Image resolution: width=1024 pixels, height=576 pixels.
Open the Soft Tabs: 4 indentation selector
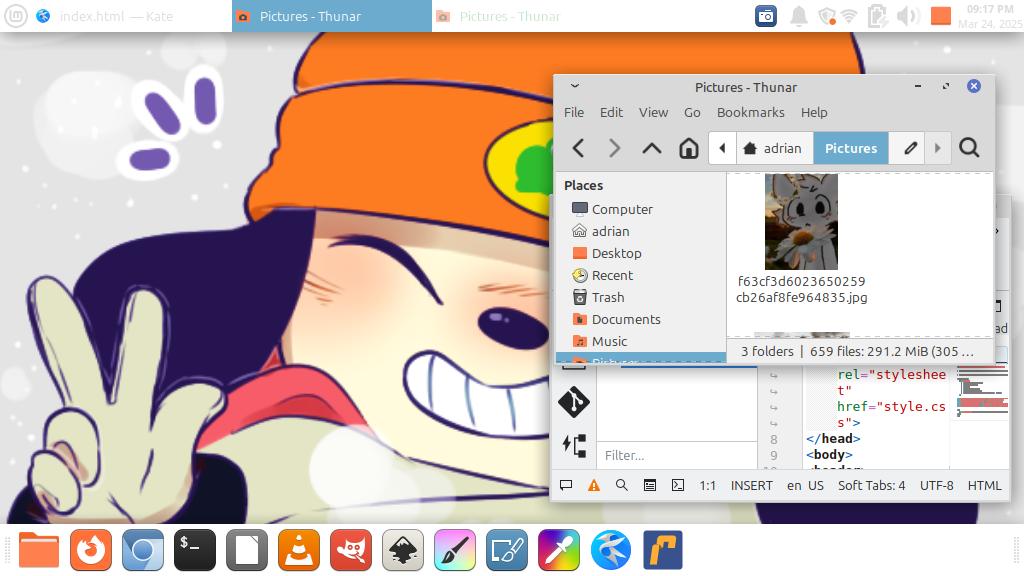point(871,485)
